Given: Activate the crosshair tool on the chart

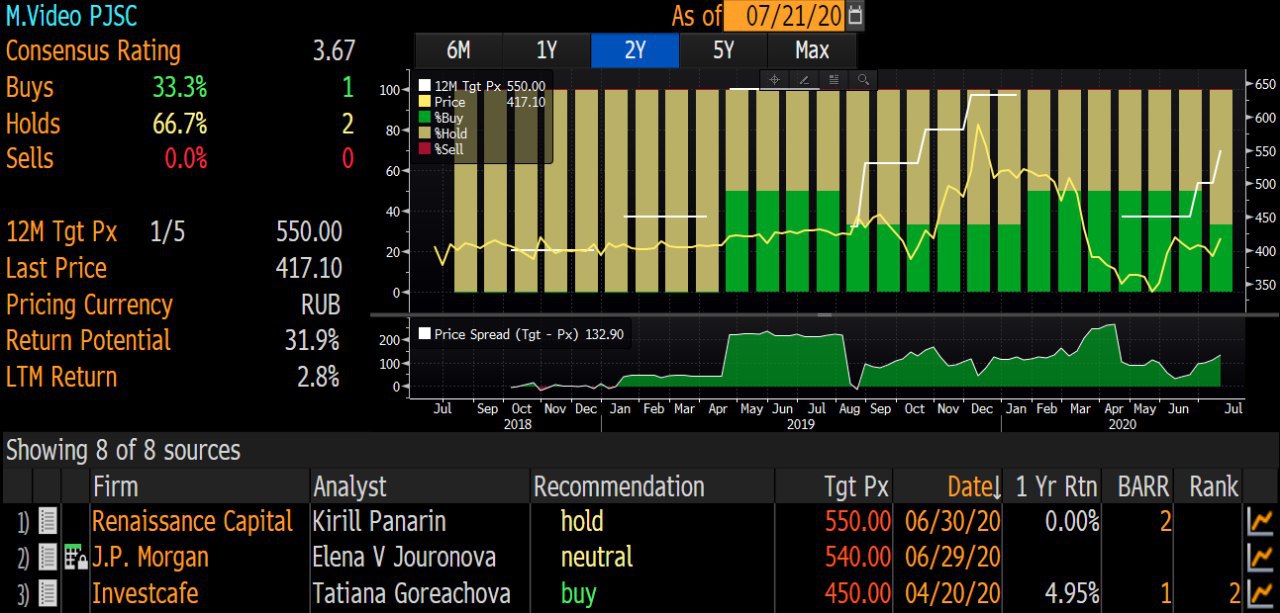Looking at the screenshot, I should coord(774,79).
